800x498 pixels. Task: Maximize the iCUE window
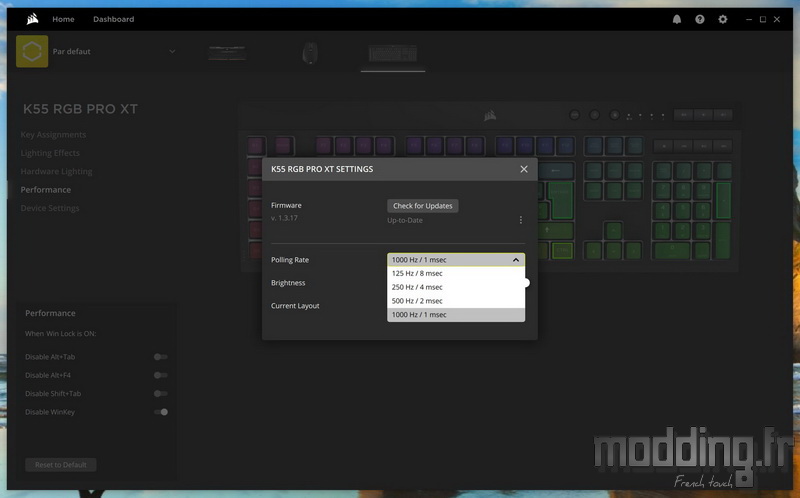(763, 19)
